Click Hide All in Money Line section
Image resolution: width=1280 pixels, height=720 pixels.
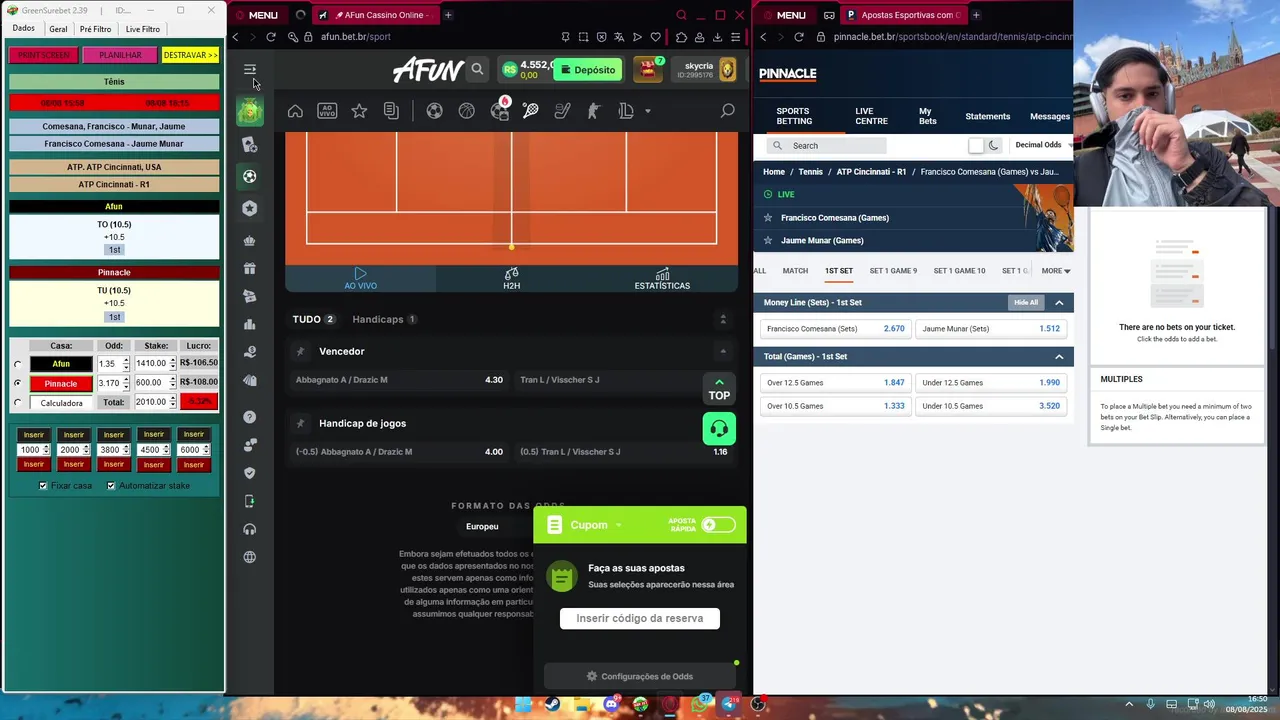[x=1026, y=302]
